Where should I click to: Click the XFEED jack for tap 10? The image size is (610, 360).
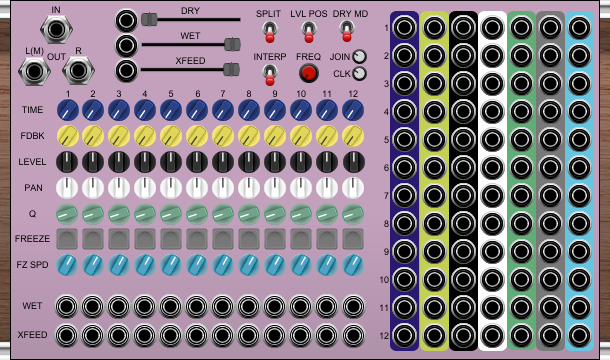(x=301, y=335)
